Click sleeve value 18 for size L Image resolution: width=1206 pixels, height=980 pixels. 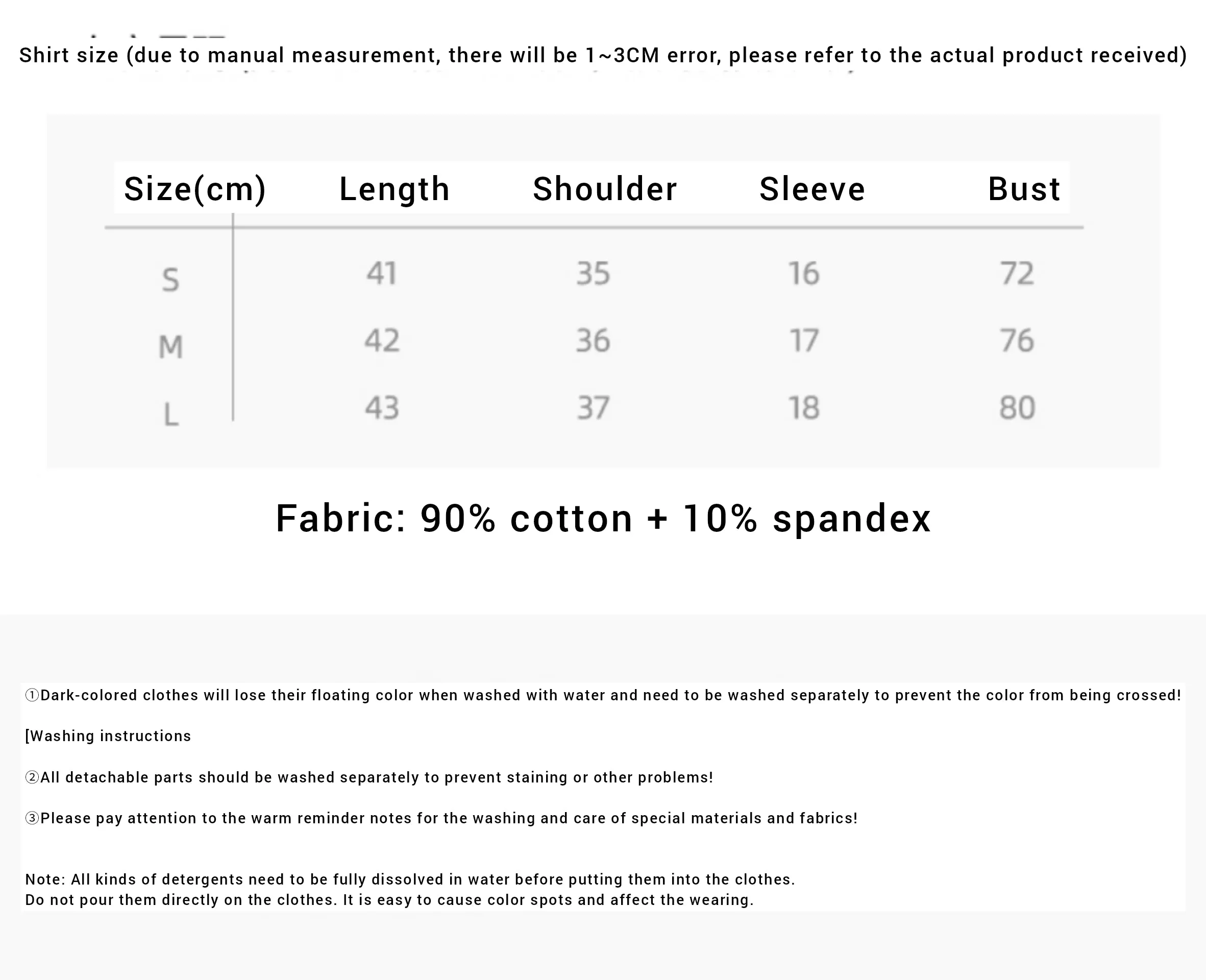(804, 408)
